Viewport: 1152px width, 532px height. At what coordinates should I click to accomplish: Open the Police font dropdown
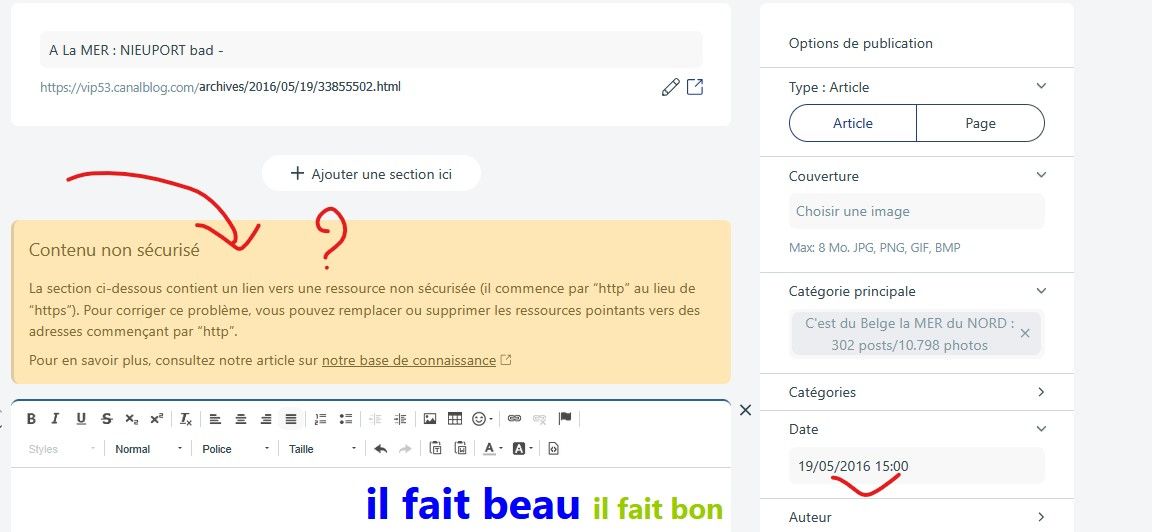click(x=235, y=448)
